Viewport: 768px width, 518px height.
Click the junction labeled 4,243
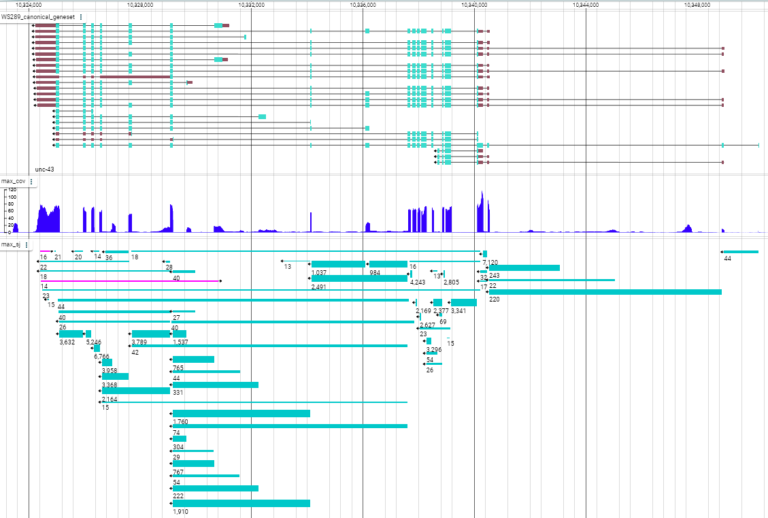[x=413, y=274]
